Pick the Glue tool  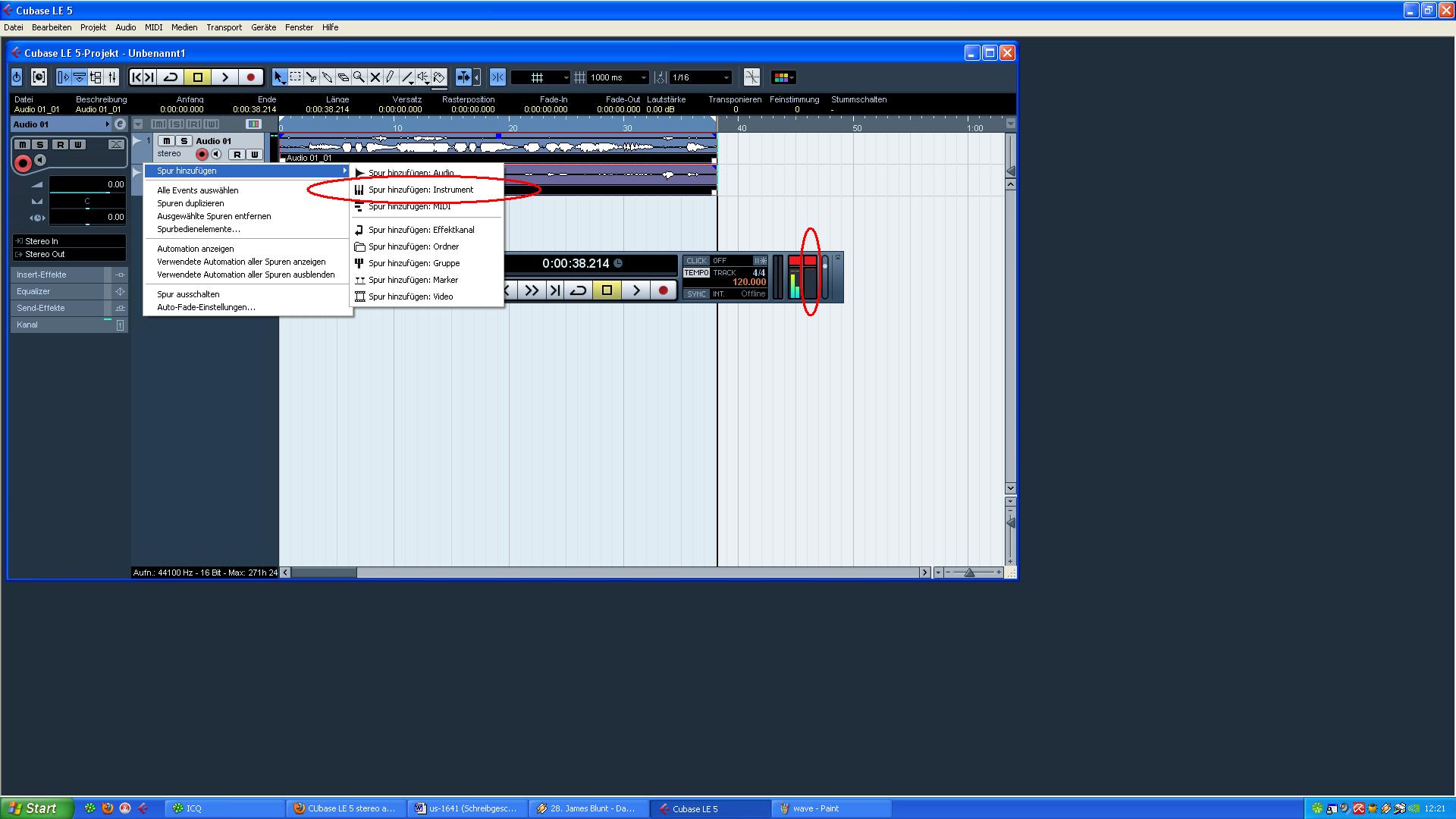pos(327,77)
